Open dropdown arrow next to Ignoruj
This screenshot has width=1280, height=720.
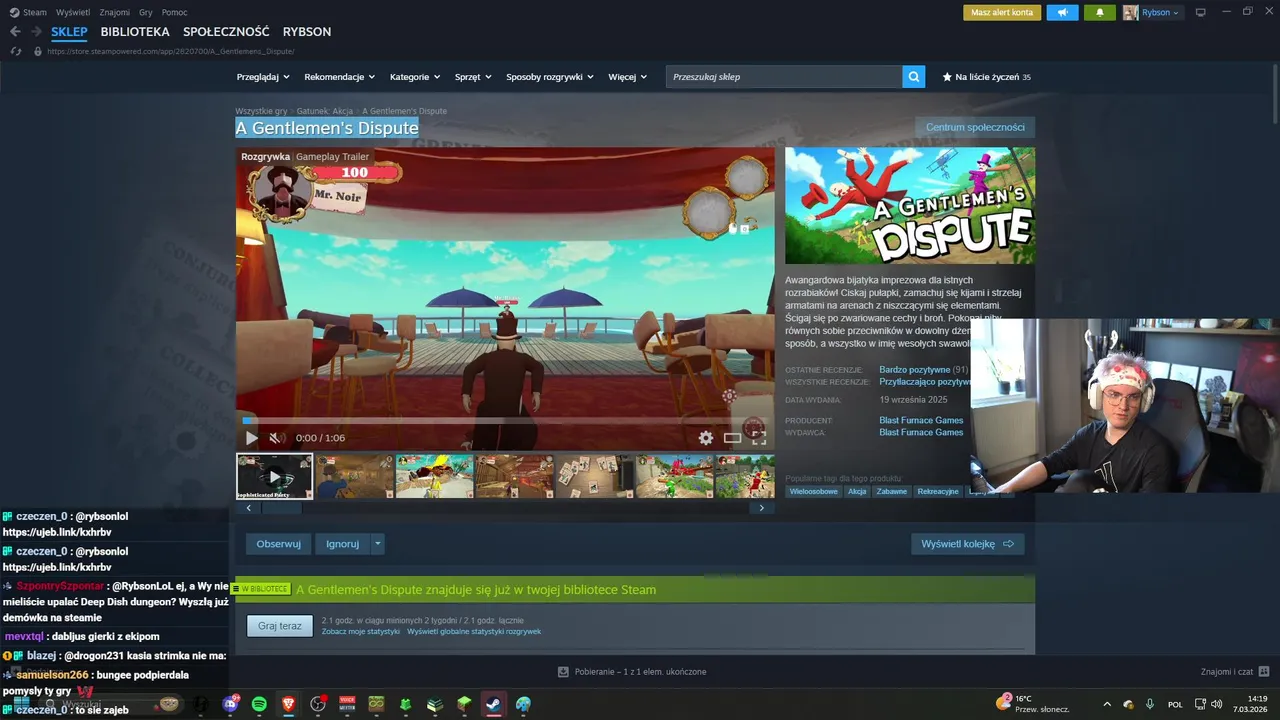(x=377, y=544)
